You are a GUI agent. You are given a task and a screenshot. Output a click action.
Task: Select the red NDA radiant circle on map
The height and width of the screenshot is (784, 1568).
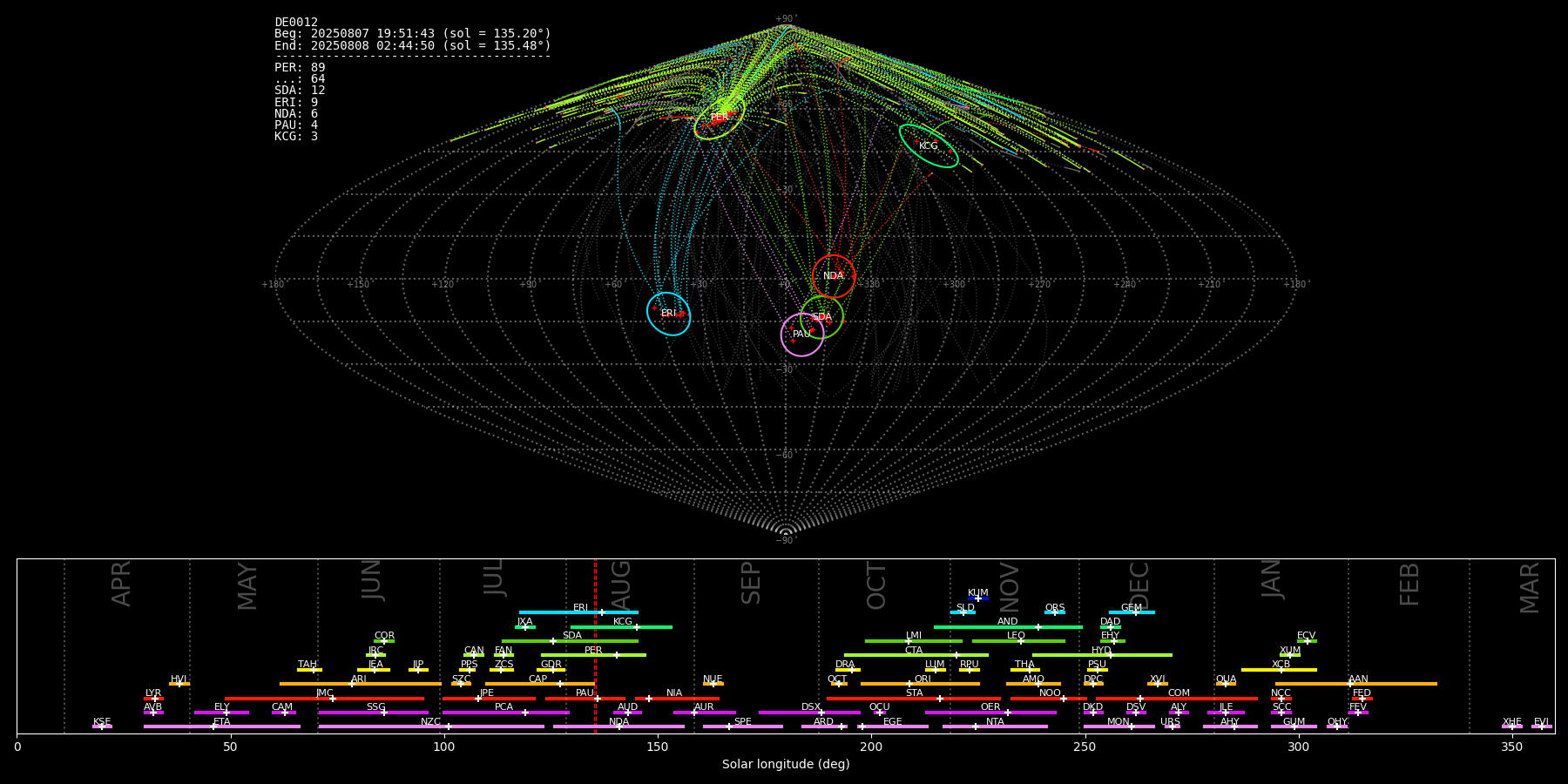[x=834, y=276]
